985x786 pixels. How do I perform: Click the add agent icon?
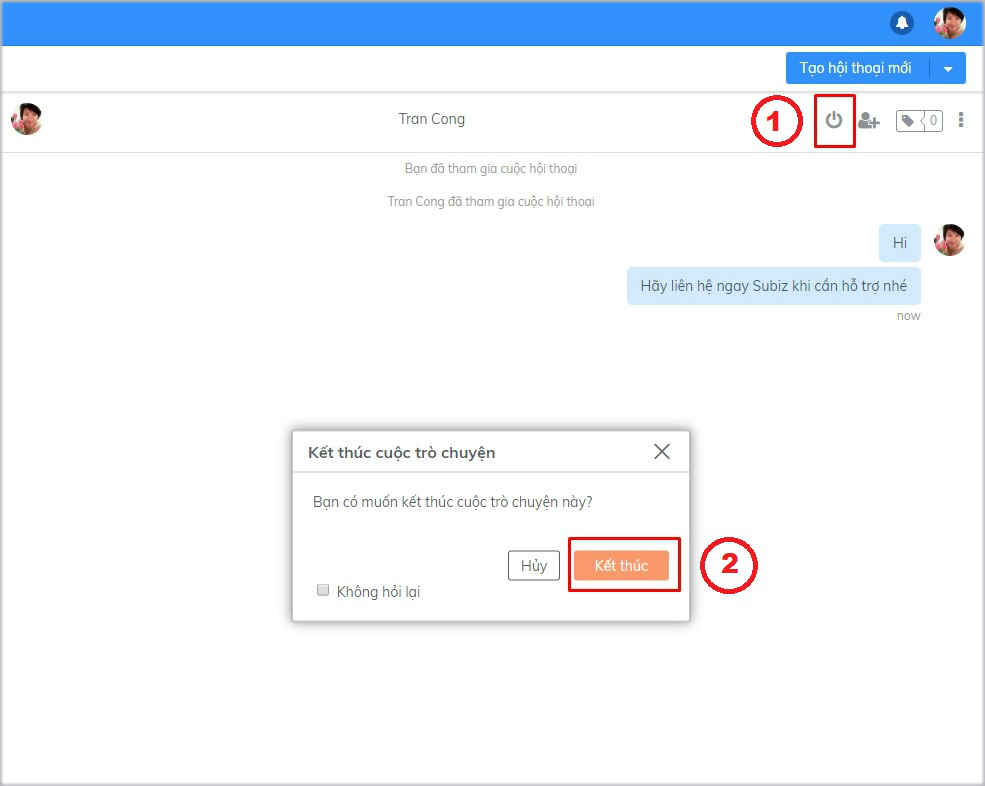coord(868,121)
